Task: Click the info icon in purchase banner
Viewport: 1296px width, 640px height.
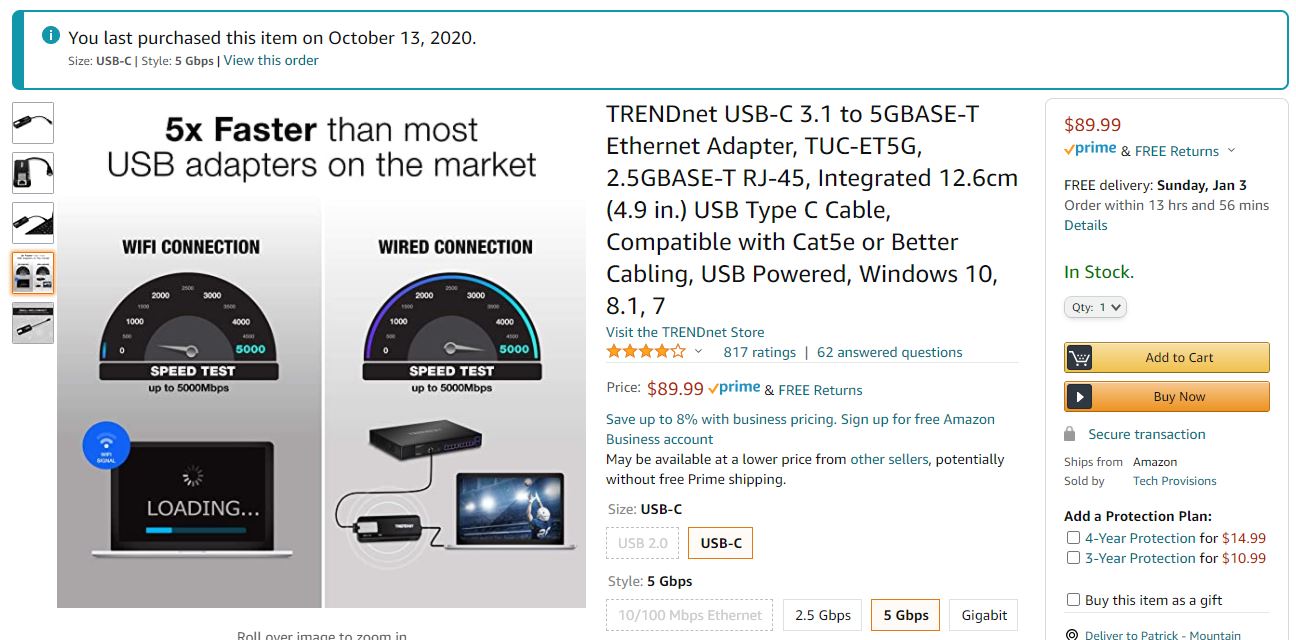Action: pos(51,36)
